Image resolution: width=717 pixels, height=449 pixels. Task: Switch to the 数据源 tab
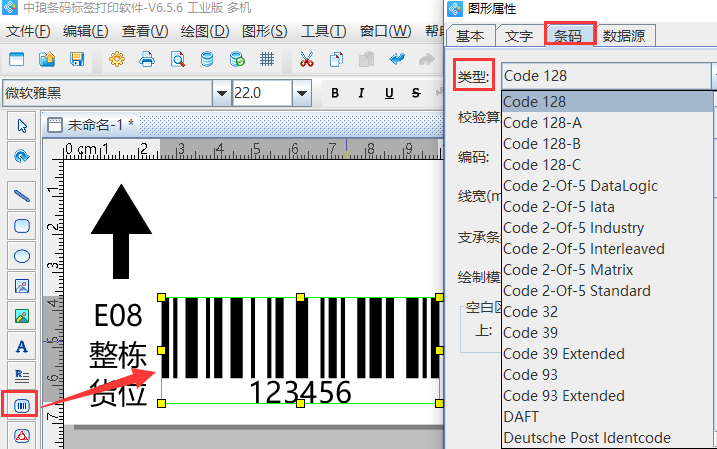click(629, 36)
